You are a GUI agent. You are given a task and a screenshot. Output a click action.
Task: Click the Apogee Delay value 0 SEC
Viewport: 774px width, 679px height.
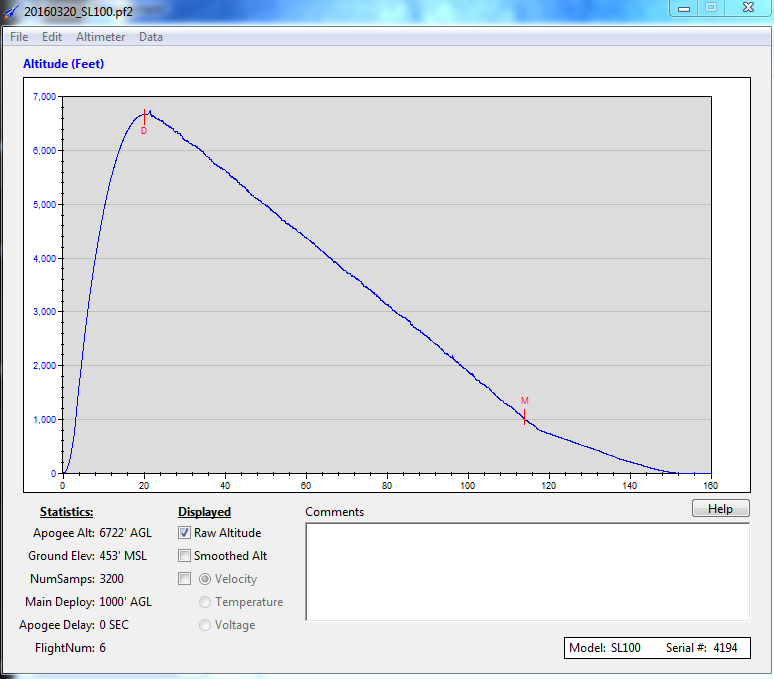(114, 625)
